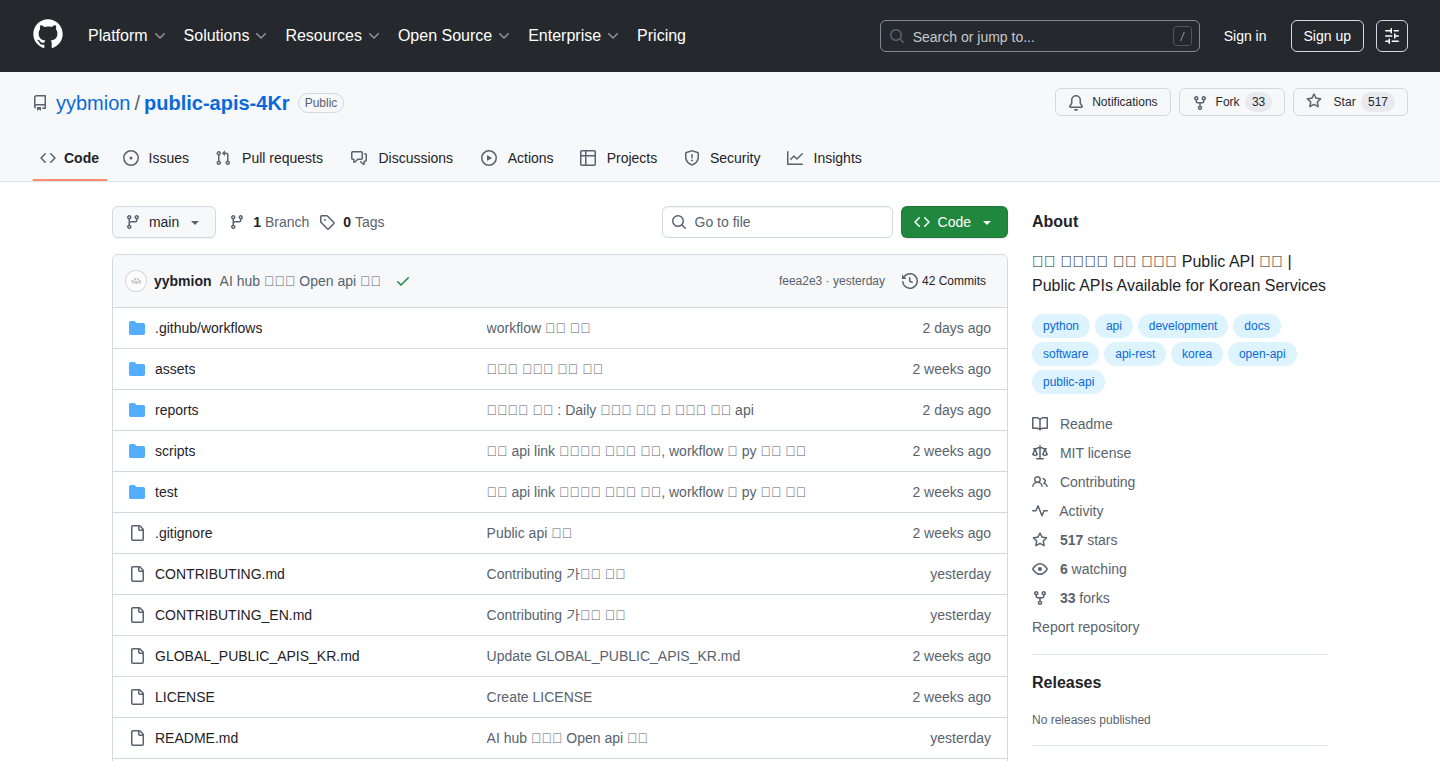Switch to the Pull requests tab
The height and width of the screenshot is (761, 1440).
(270, 158)
